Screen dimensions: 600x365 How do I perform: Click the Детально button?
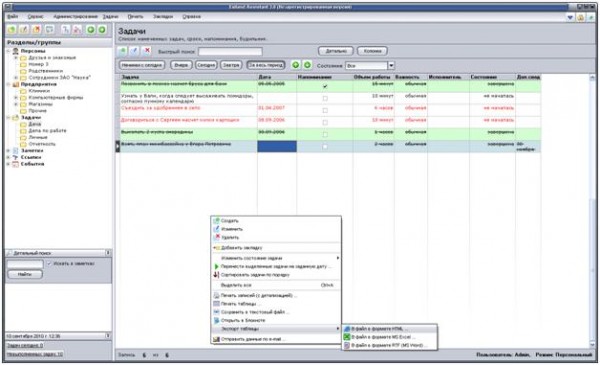(336, 51)
